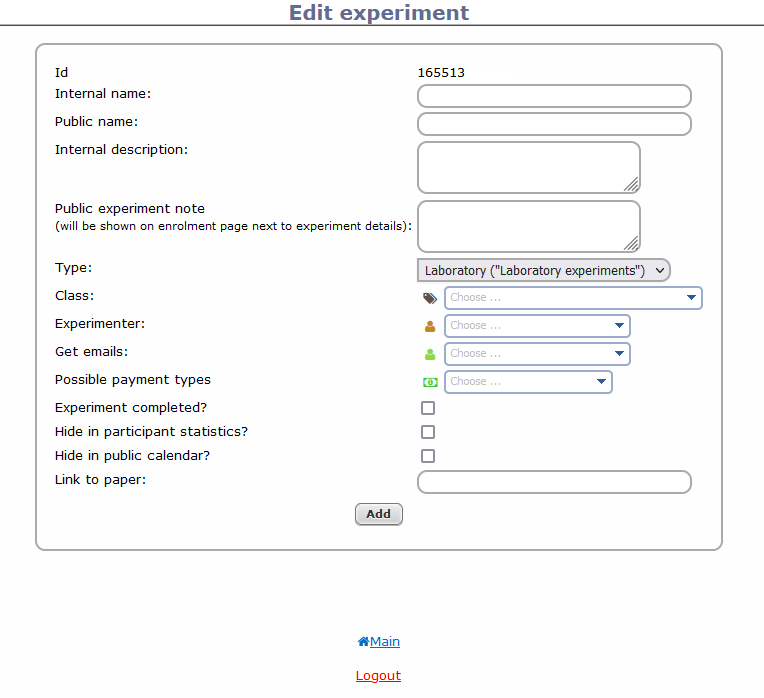Click the Link to paper input
Screen dimensions: 764x698
[554, 482]
